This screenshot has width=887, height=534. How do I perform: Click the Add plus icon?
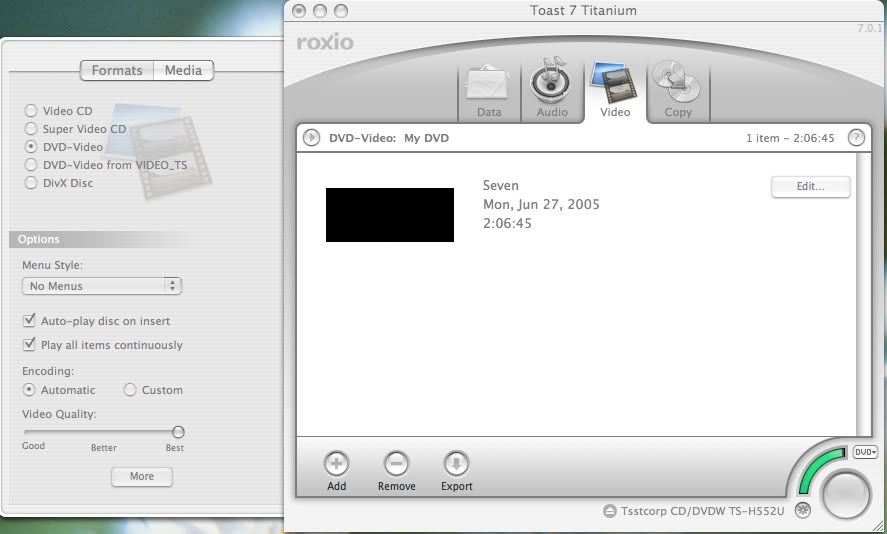pos(336,464)
